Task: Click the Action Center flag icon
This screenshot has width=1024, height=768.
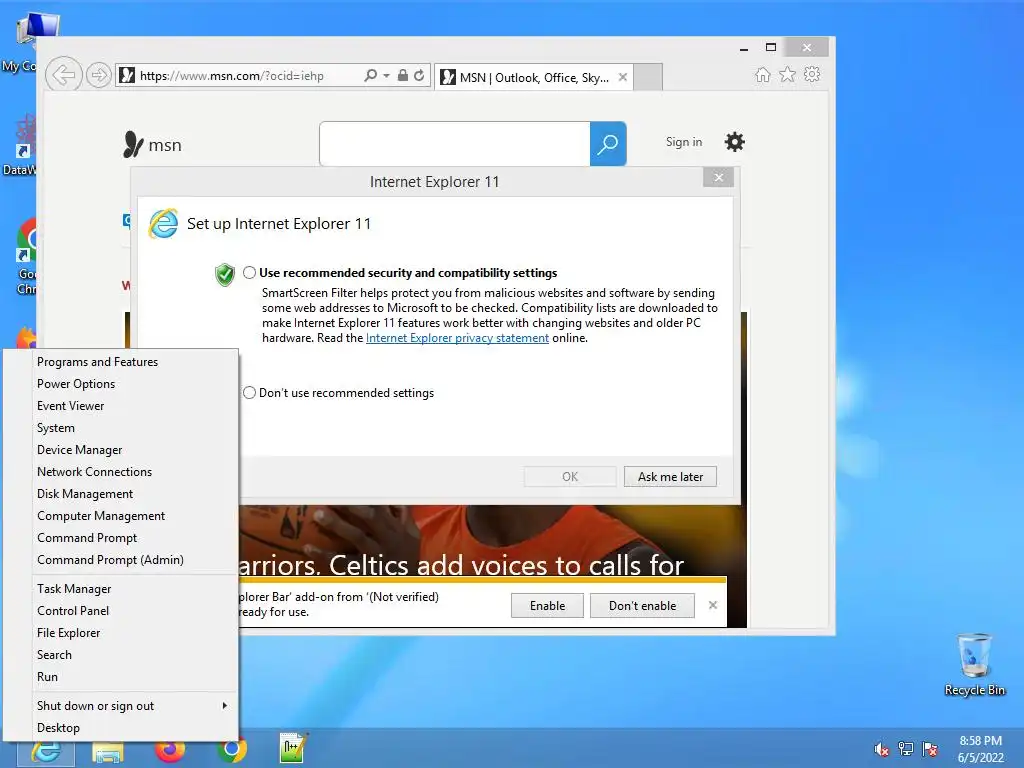Action: [x=930, y=749]
